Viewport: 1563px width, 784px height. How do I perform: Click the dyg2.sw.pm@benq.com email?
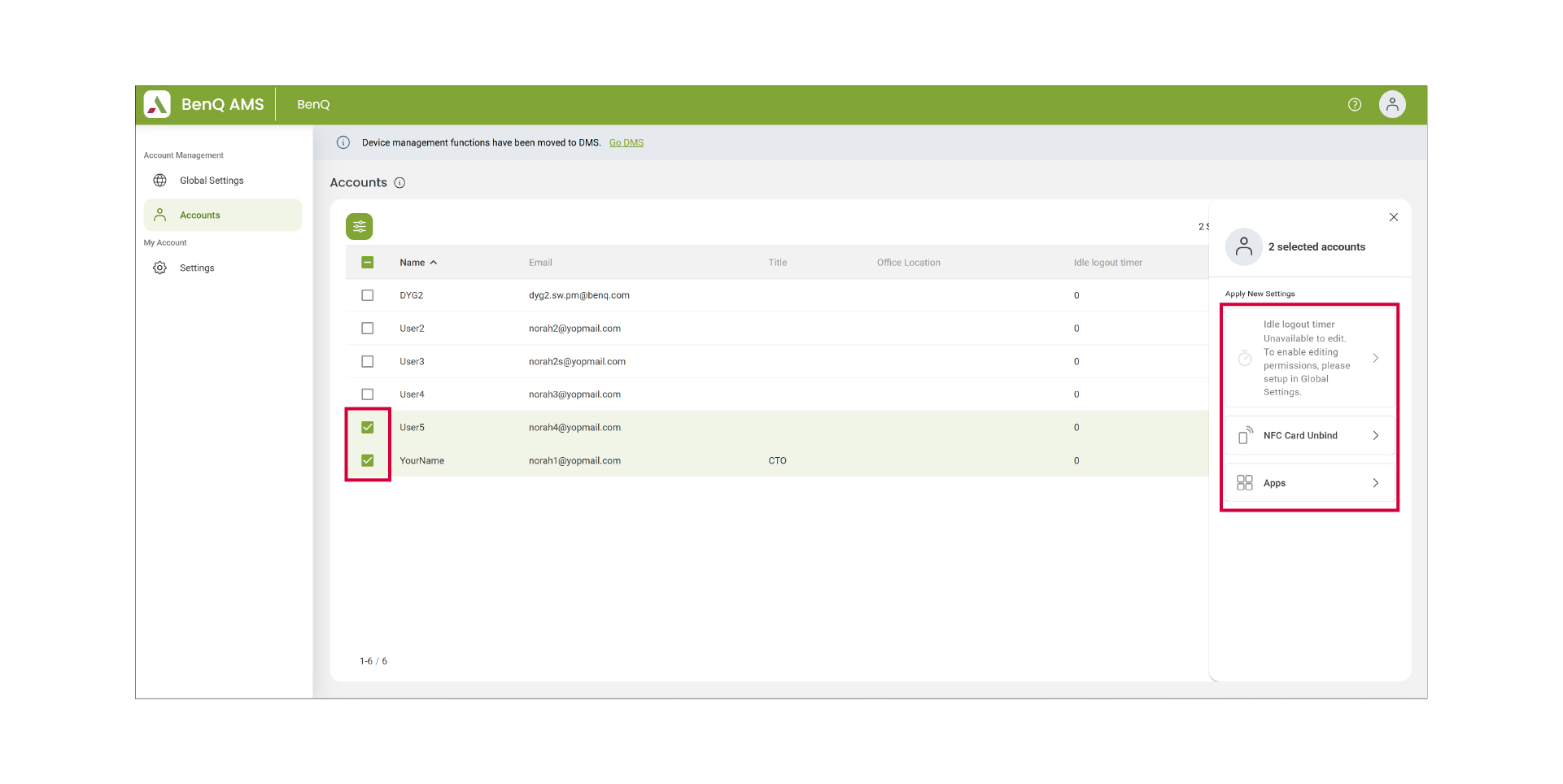tap(579, 296)
